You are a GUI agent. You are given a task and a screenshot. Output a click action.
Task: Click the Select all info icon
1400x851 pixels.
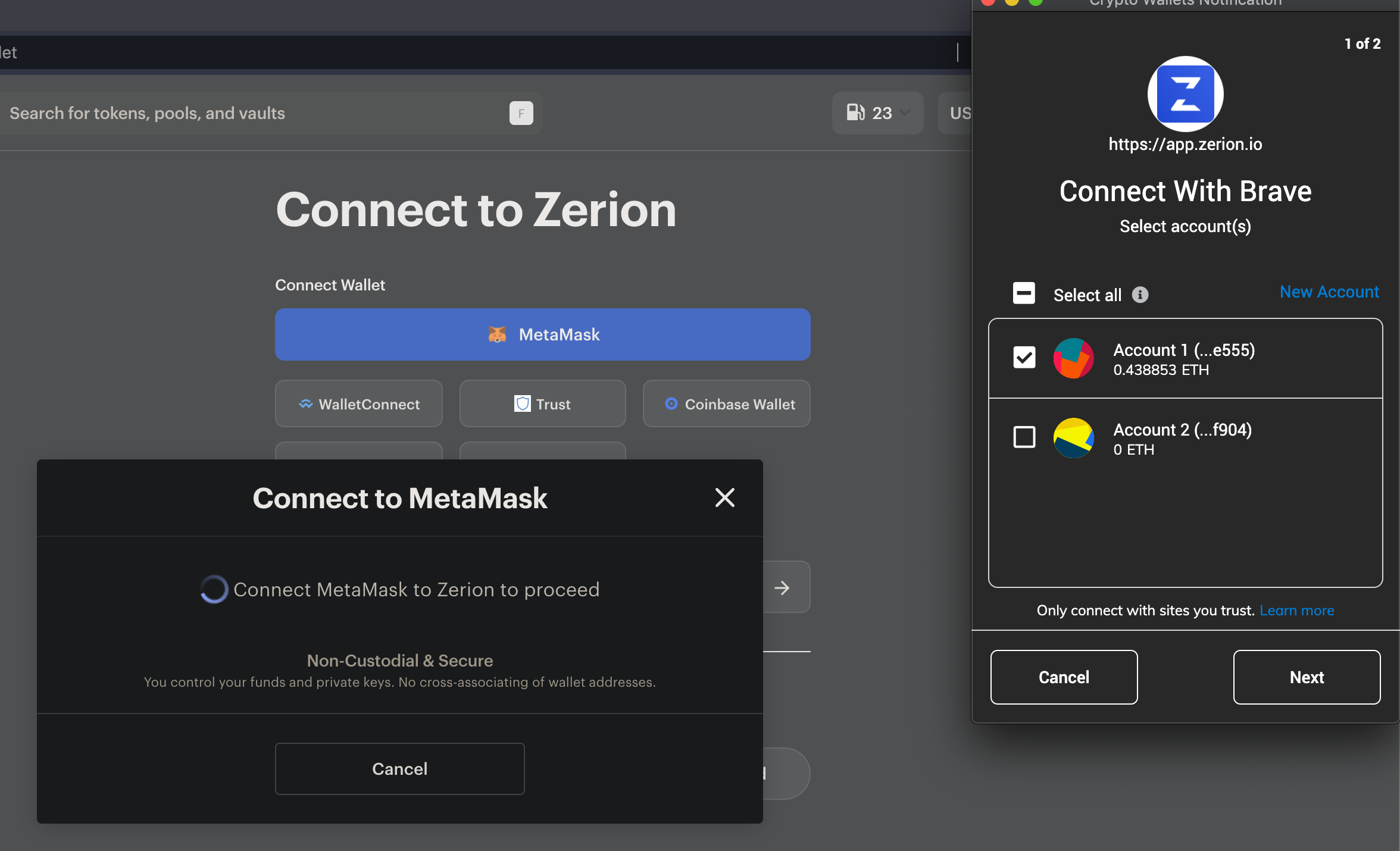[1140, 295]
